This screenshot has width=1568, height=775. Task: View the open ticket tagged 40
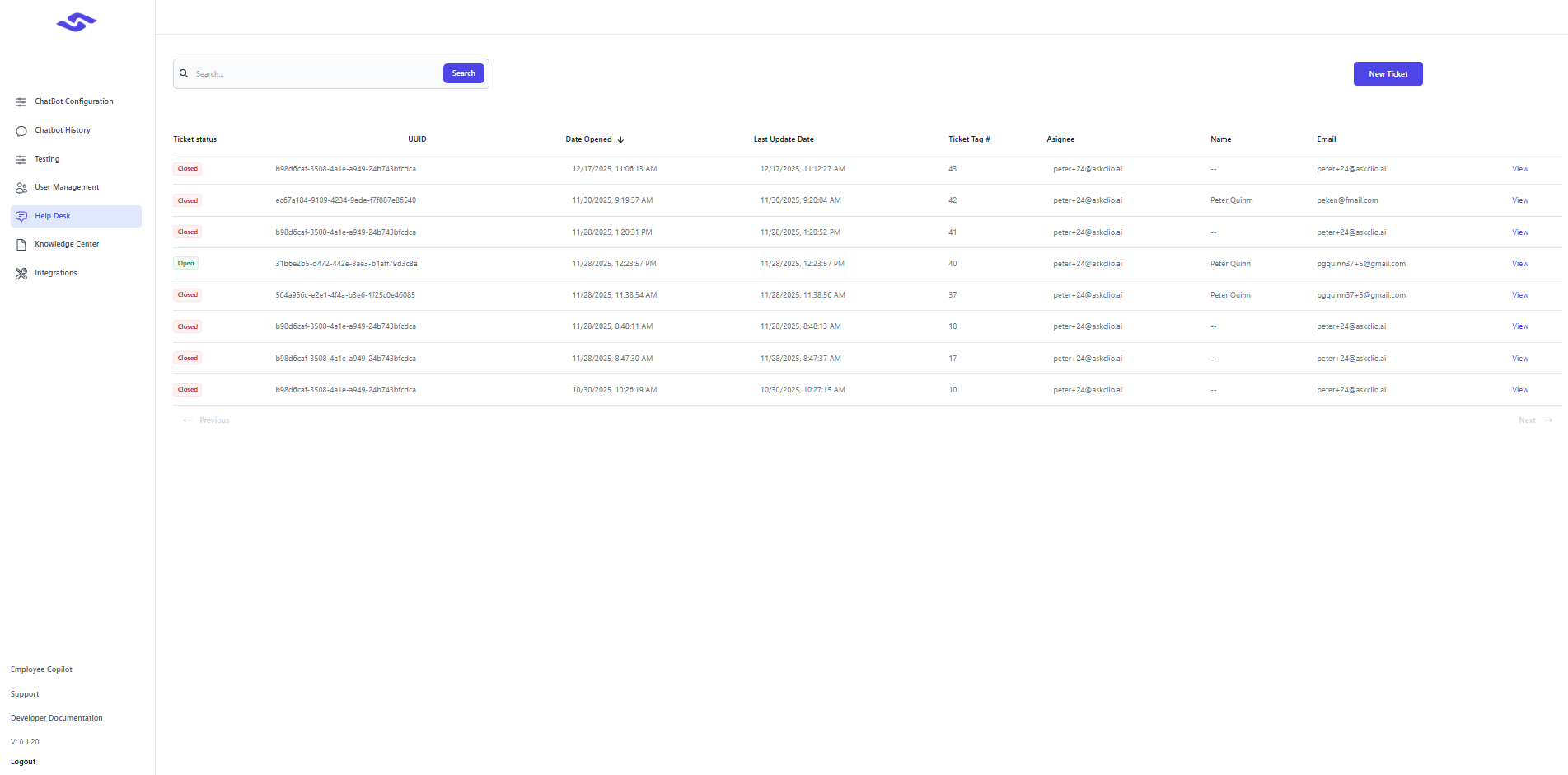pyautogui.click(x=1519, y=264)
